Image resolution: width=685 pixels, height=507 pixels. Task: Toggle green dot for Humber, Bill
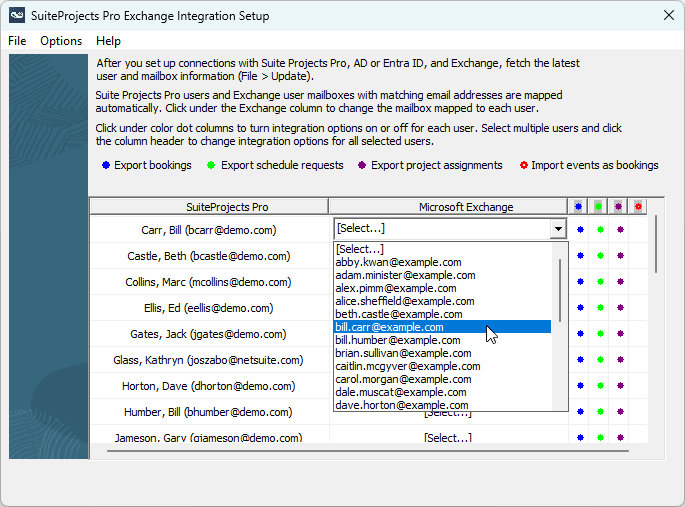pyautogui.click(x=600, y=411)
